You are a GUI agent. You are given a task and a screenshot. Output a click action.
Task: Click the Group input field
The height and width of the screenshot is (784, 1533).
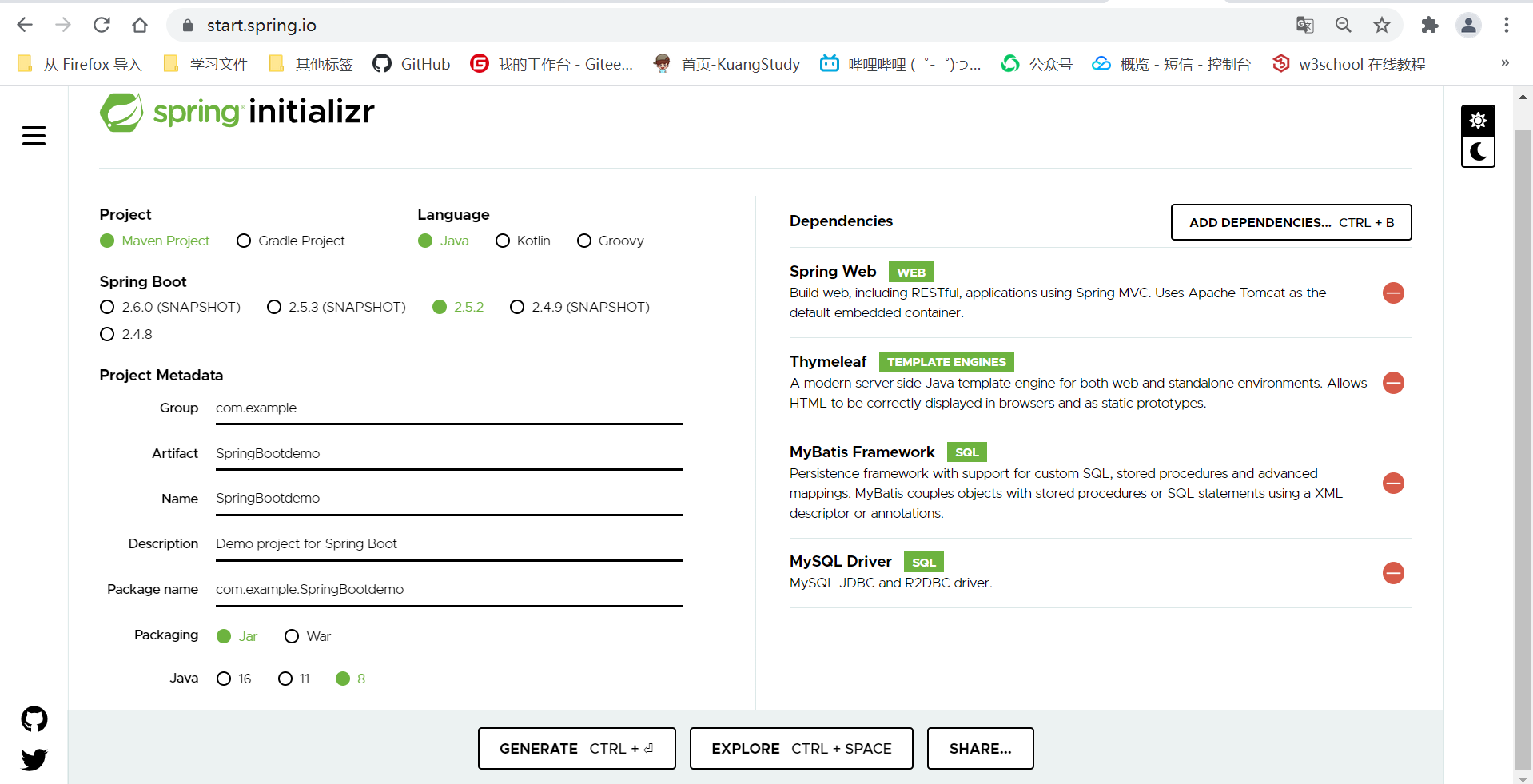pyautogui.click(x=449, y=408)
